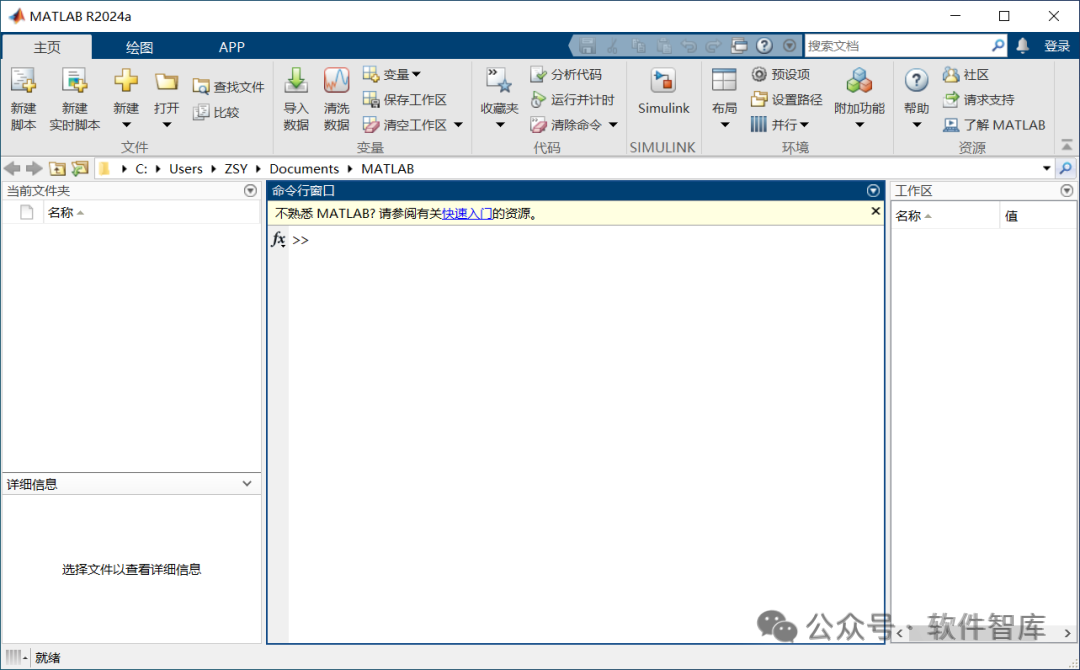Click the search current folder icon

click(1066, 169)
